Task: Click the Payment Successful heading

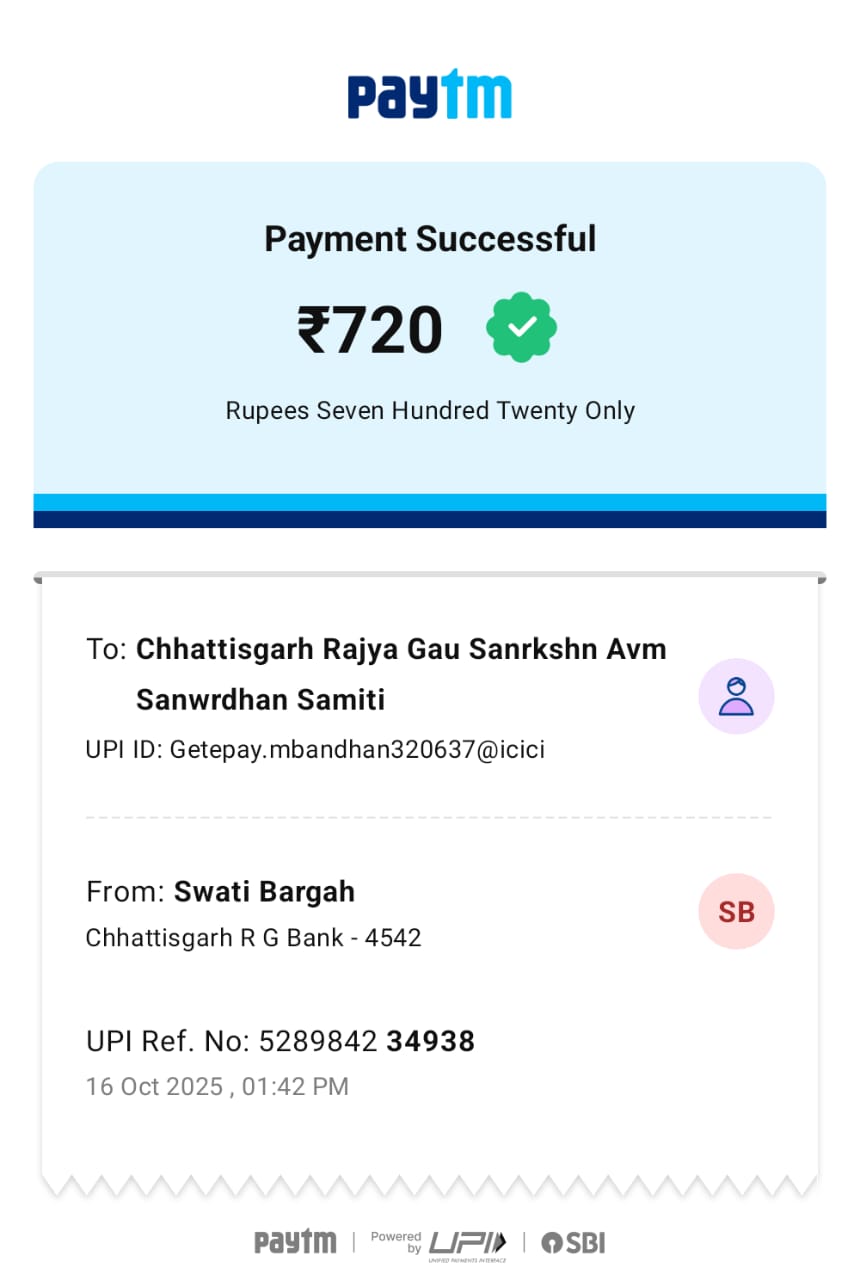Action: pos(430,239)
